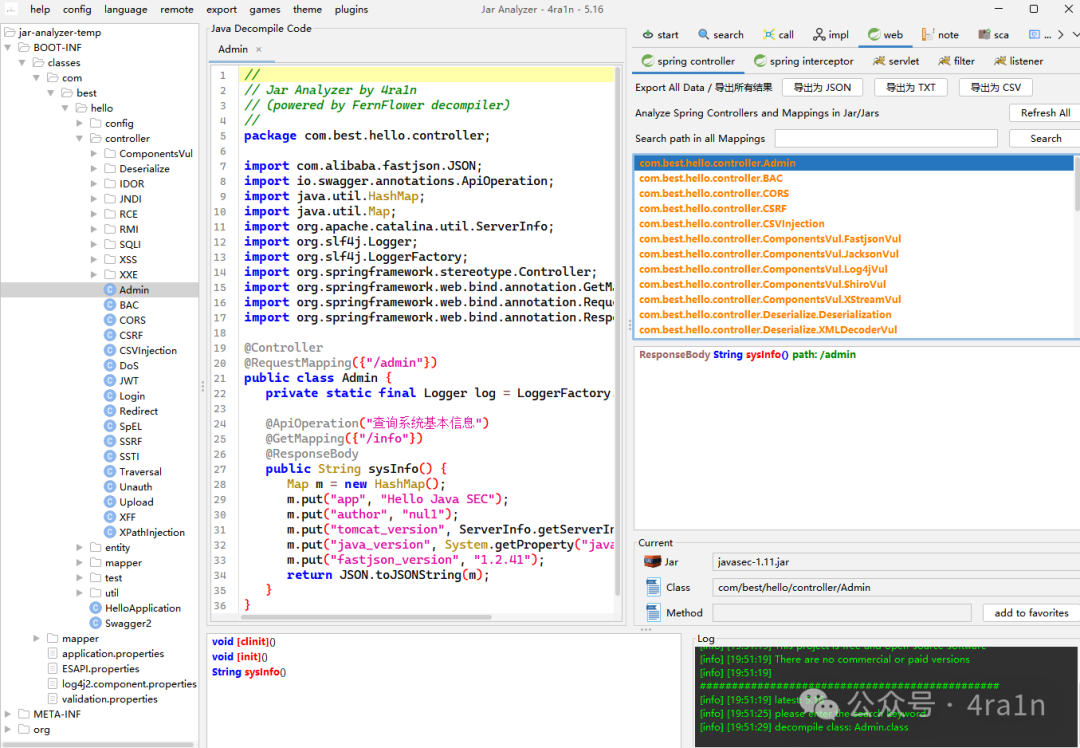Export results using 导出为 JSON button
Screen dimensions: 1080x748
822,87
